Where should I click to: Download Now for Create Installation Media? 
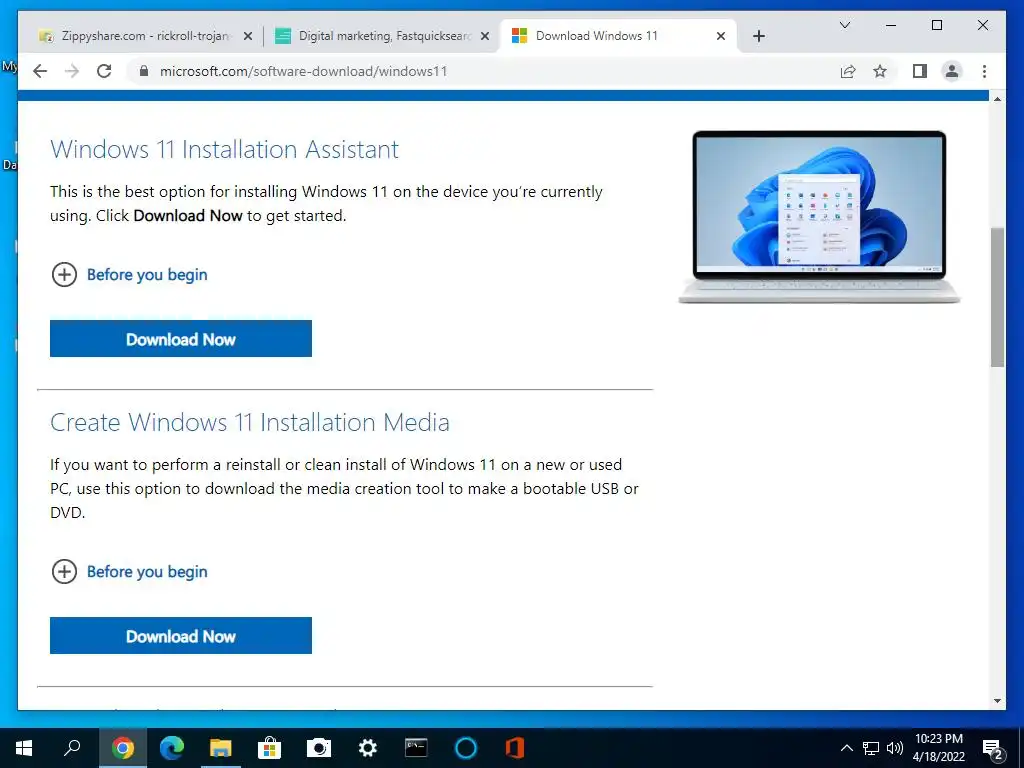pyautogui.click(x=181, y=635)
